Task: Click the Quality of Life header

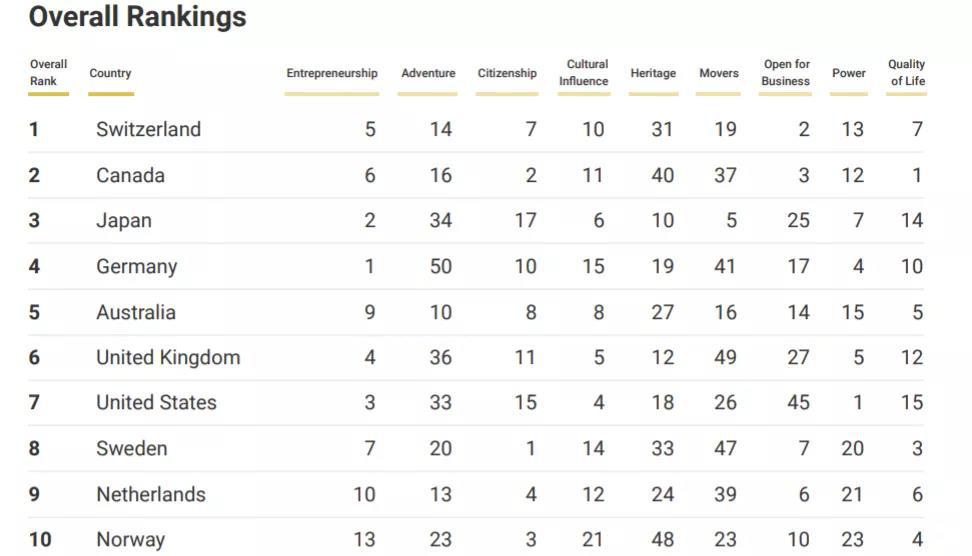Action: pyautogui.click(x=907, y=73)
